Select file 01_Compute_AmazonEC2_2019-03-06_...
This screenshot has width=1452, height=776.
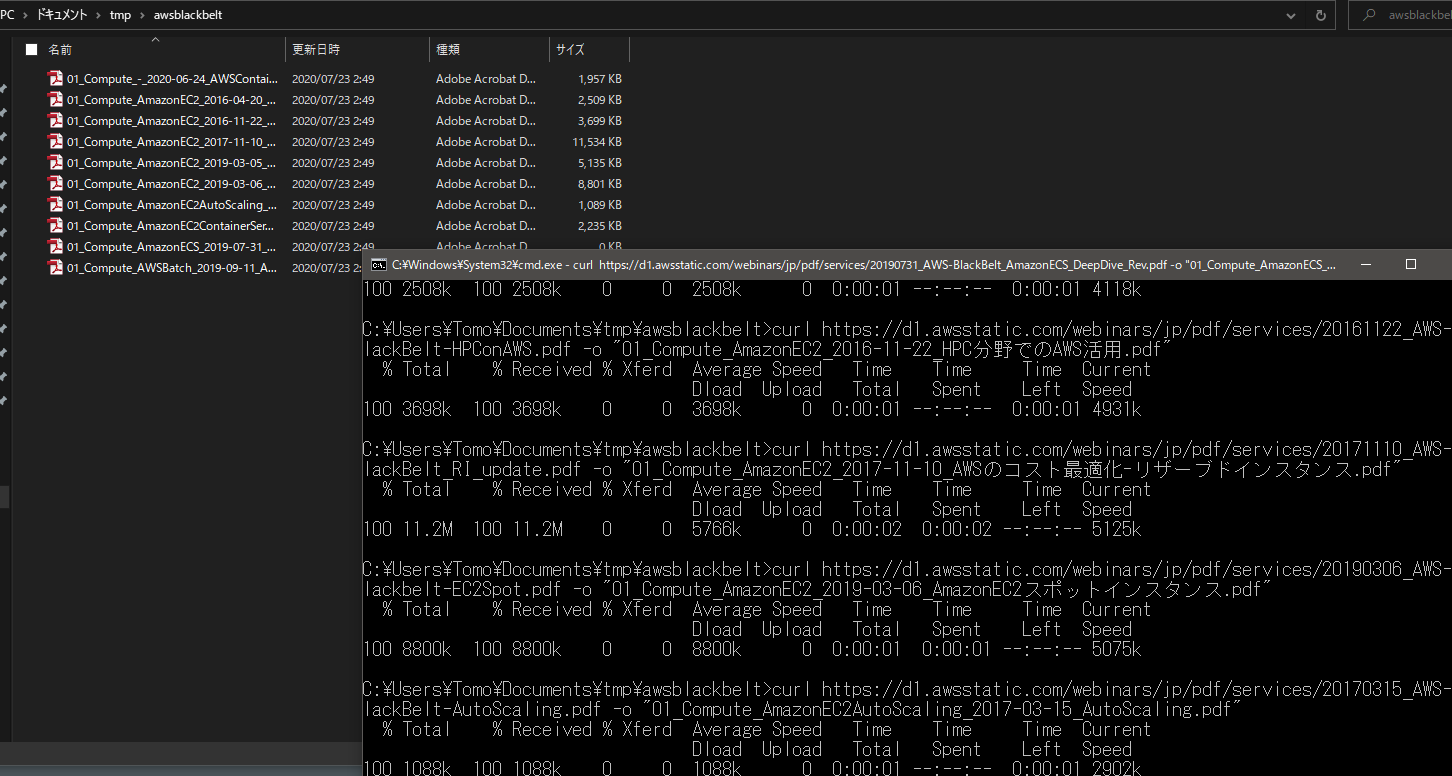tap(171, 183)
